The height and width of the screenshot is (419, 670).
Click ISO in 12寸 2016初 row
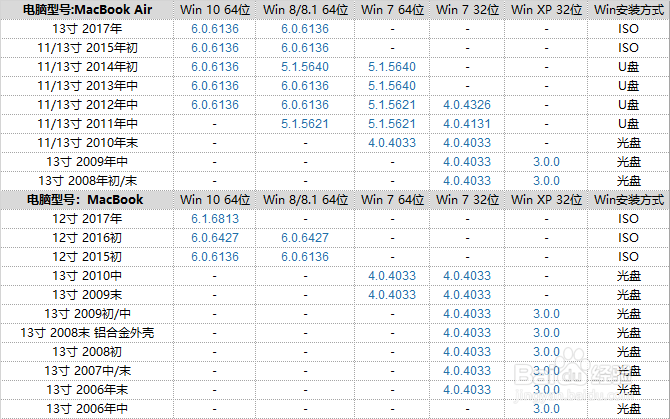tap(629, 238)
